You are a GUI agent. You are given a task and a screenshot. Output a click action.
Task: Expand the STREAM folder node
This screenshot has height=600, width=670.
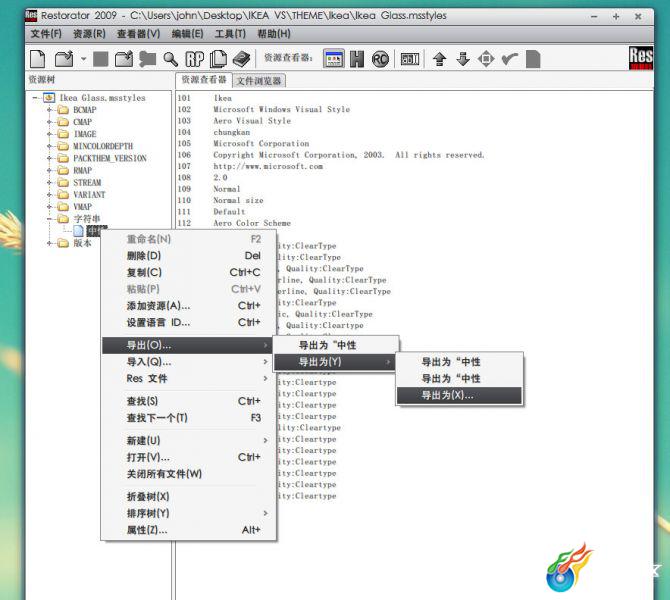point(49,182)
